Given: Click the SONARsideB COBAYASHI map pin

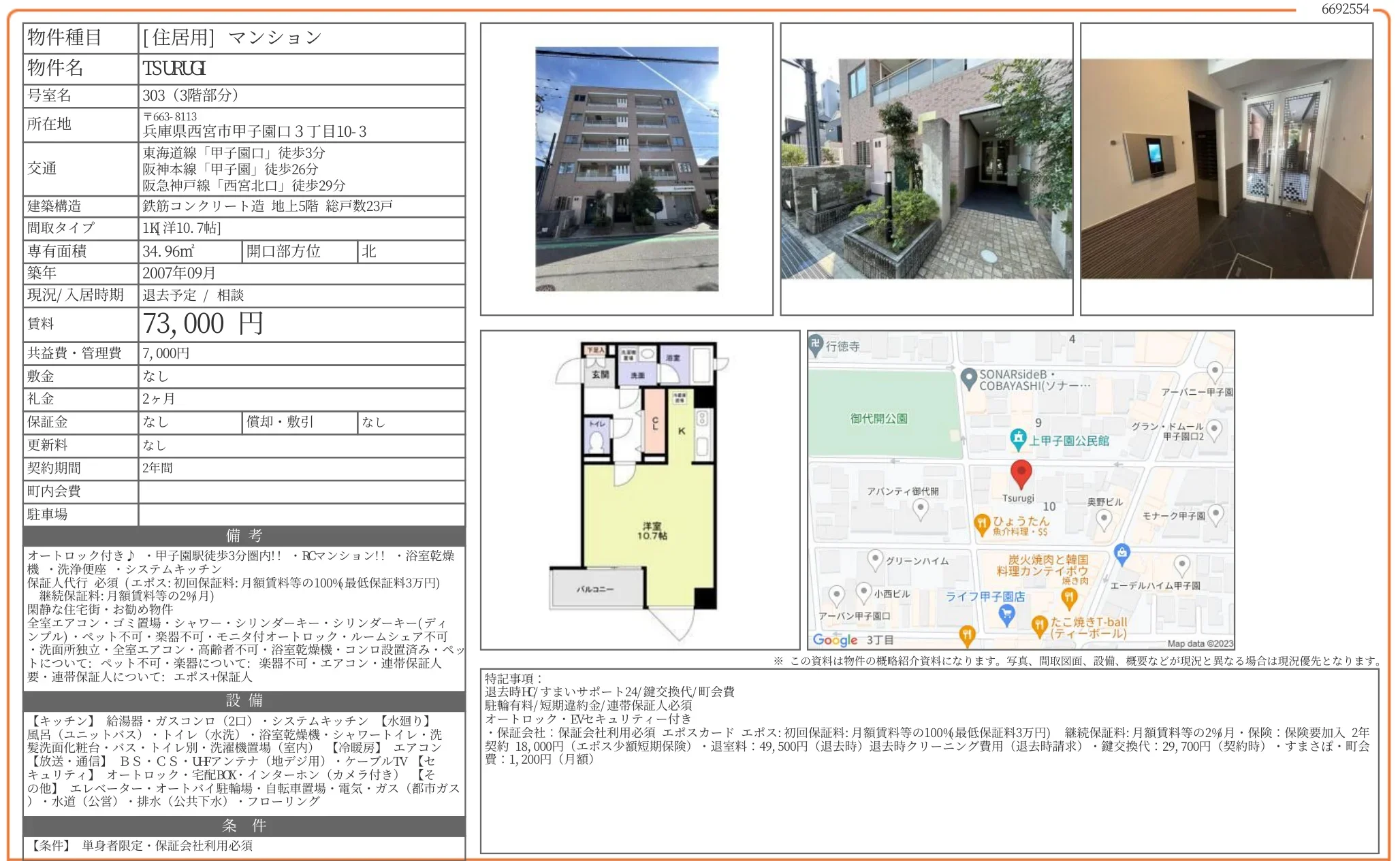Looking at the screenshot, I should tap(968, 378).
